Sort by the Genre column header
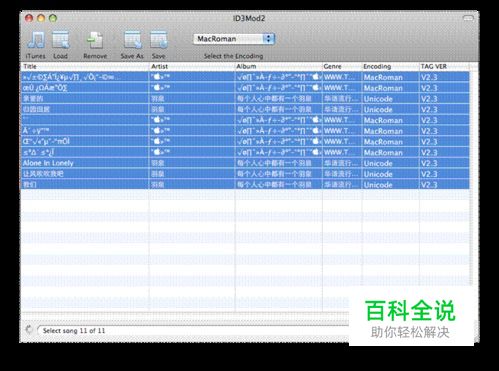The height and width of the screenshot is (371, 499). 342,66
